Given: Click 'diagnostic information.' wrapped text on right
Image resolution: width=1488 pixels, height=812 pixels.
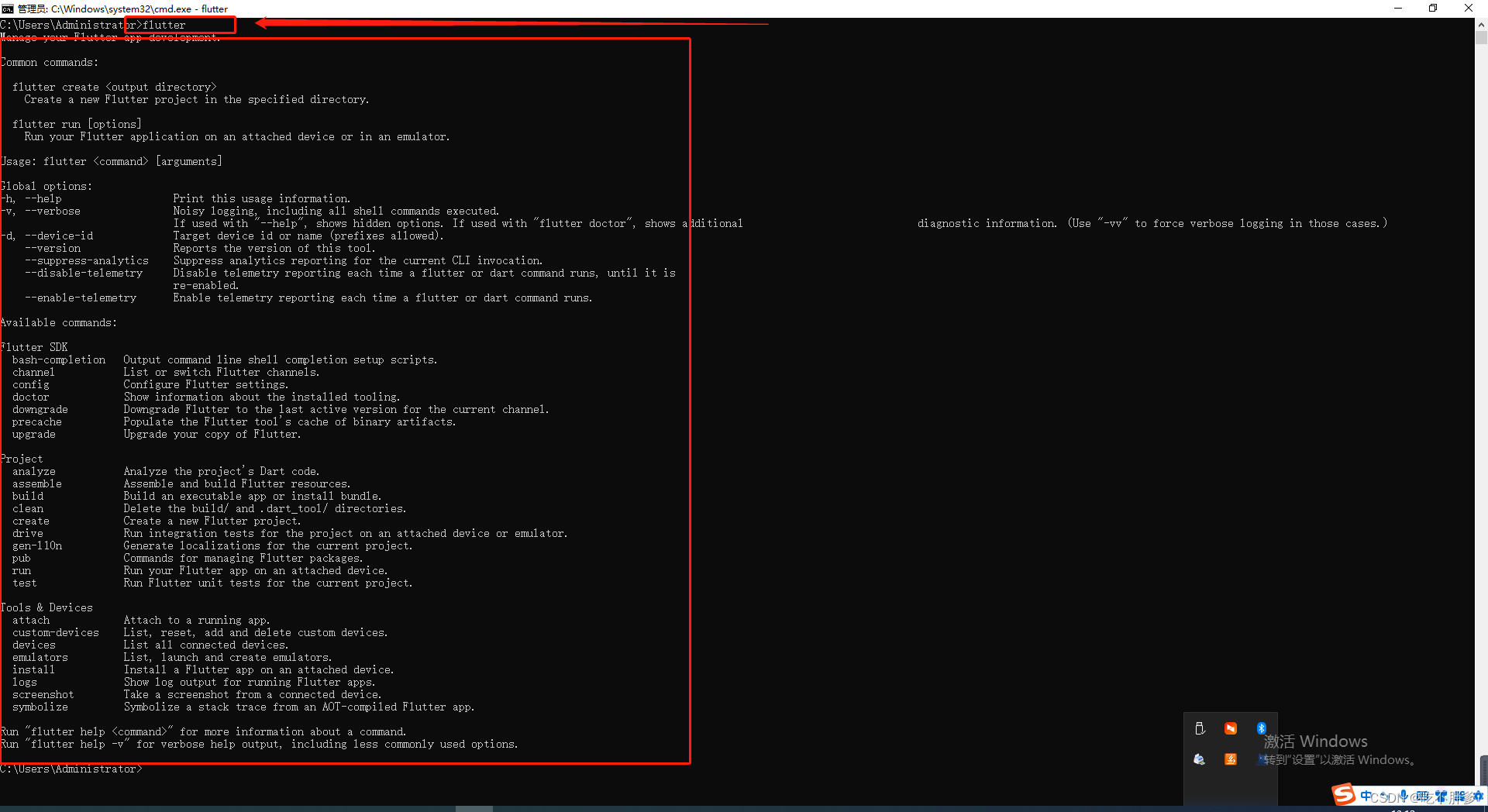Looking at the screenshot, I should pos(987,223).
